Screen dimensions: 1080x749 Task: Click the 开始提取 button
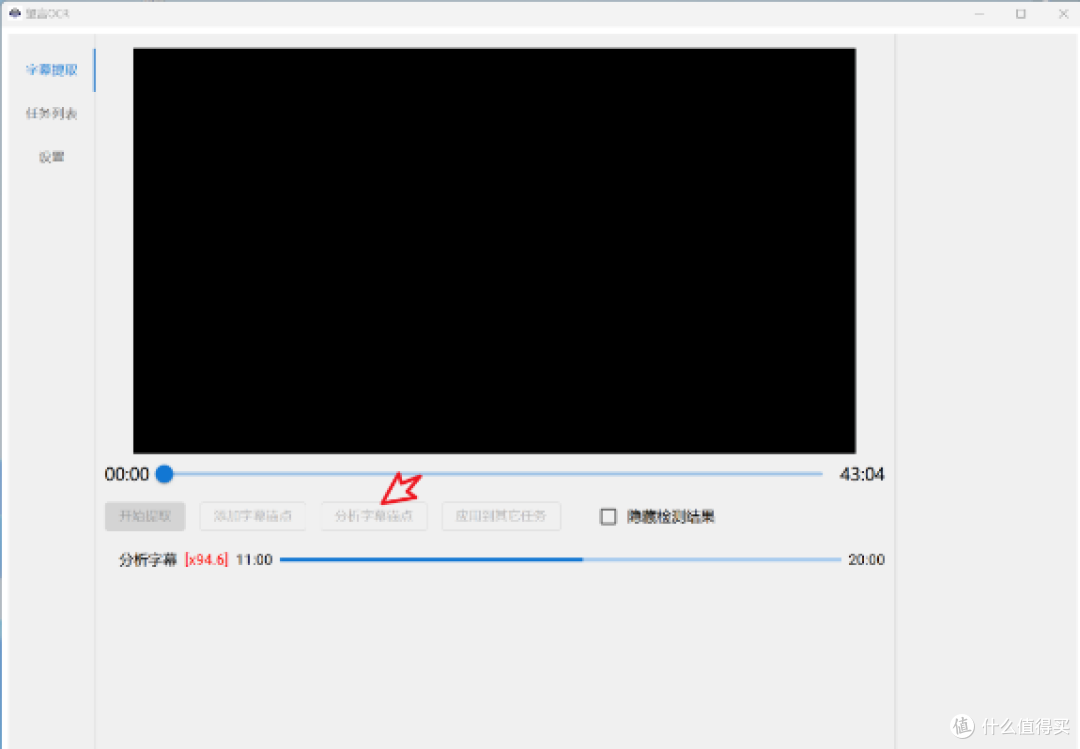click(145, 516)
